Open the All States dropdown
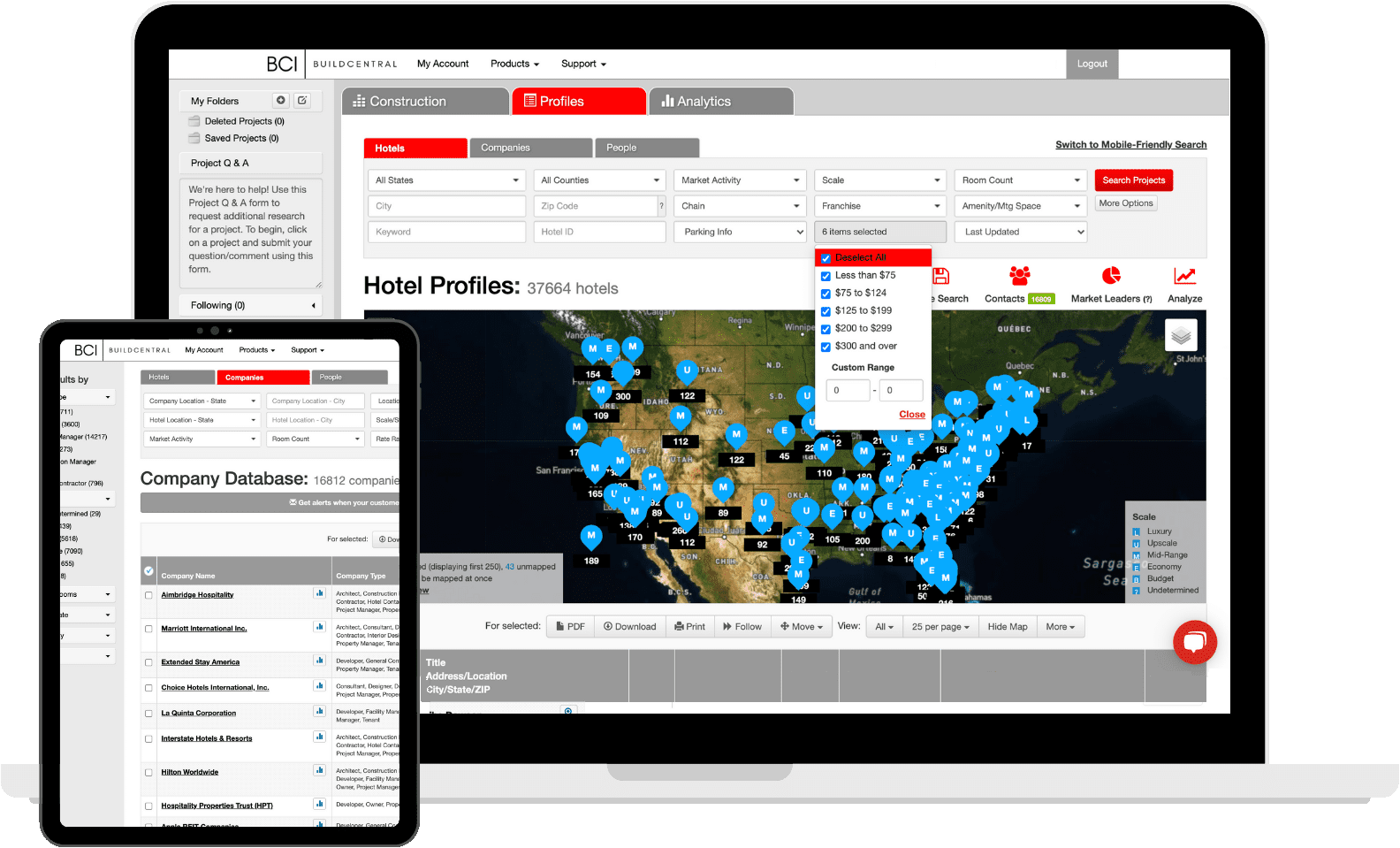 tap(446, 180)
